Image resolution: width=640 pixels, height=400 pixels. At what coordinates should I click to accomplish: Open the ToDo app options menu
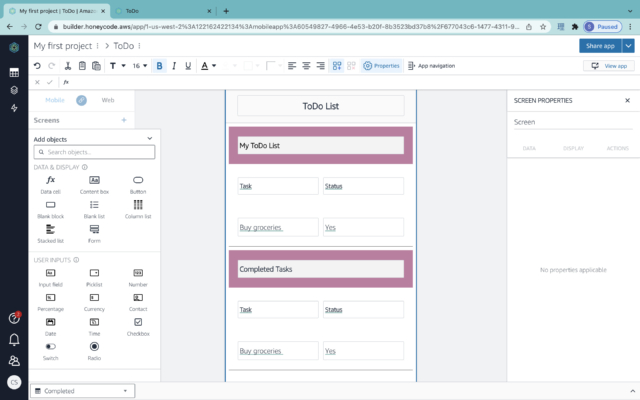pos(140,46)
